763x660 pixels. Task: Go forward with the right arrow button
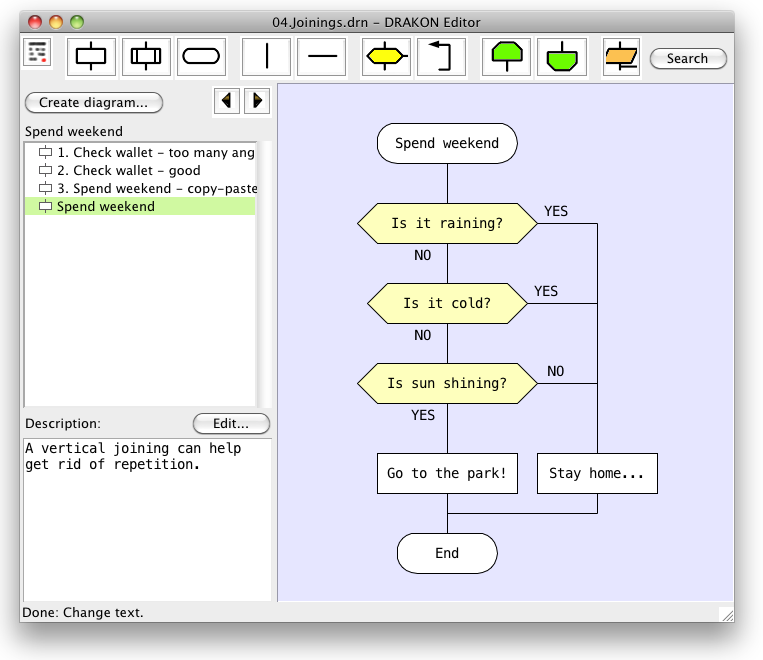click(257, 100)
